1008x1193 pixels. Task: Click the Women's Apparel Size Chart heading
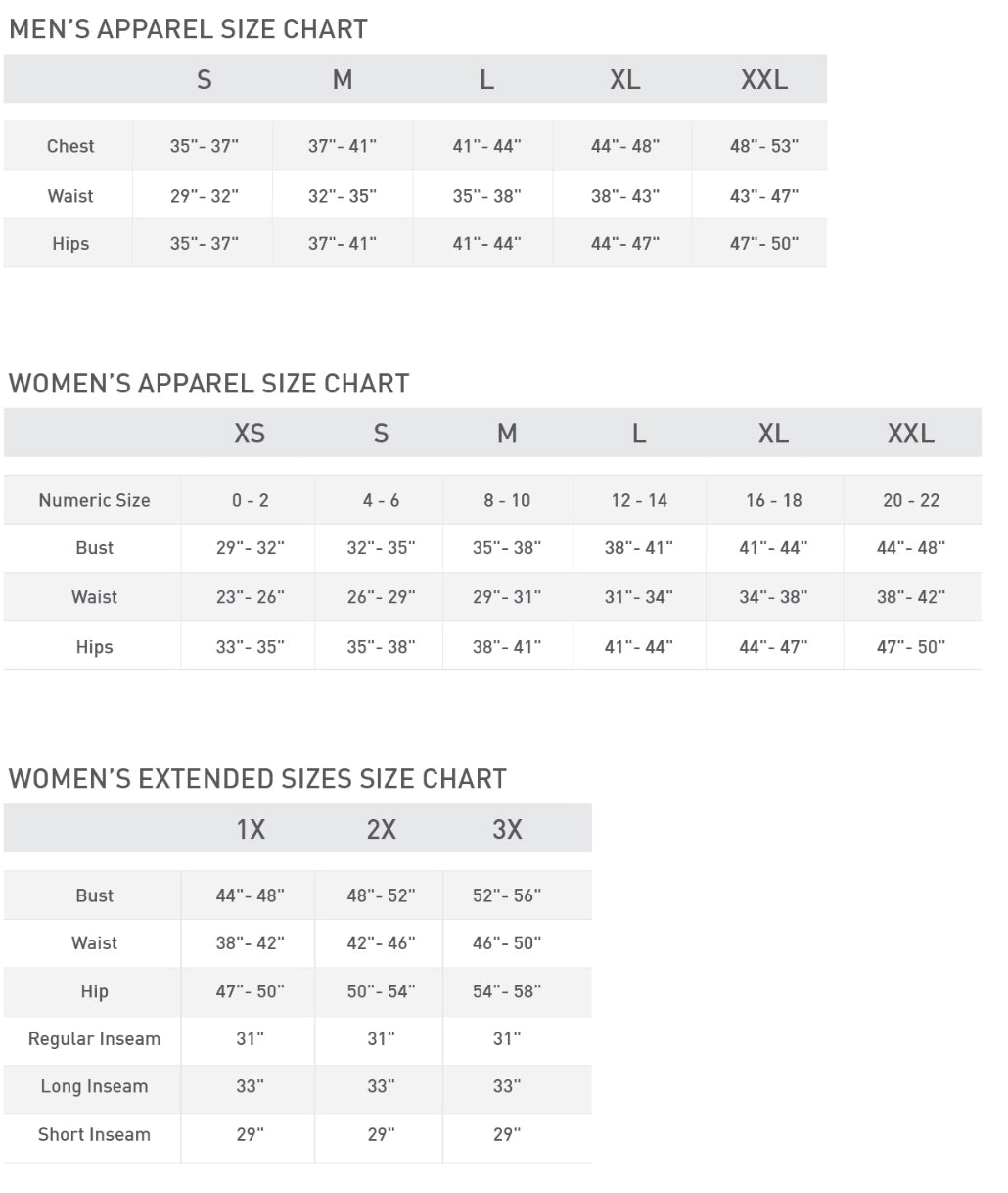tap(208, 384)
